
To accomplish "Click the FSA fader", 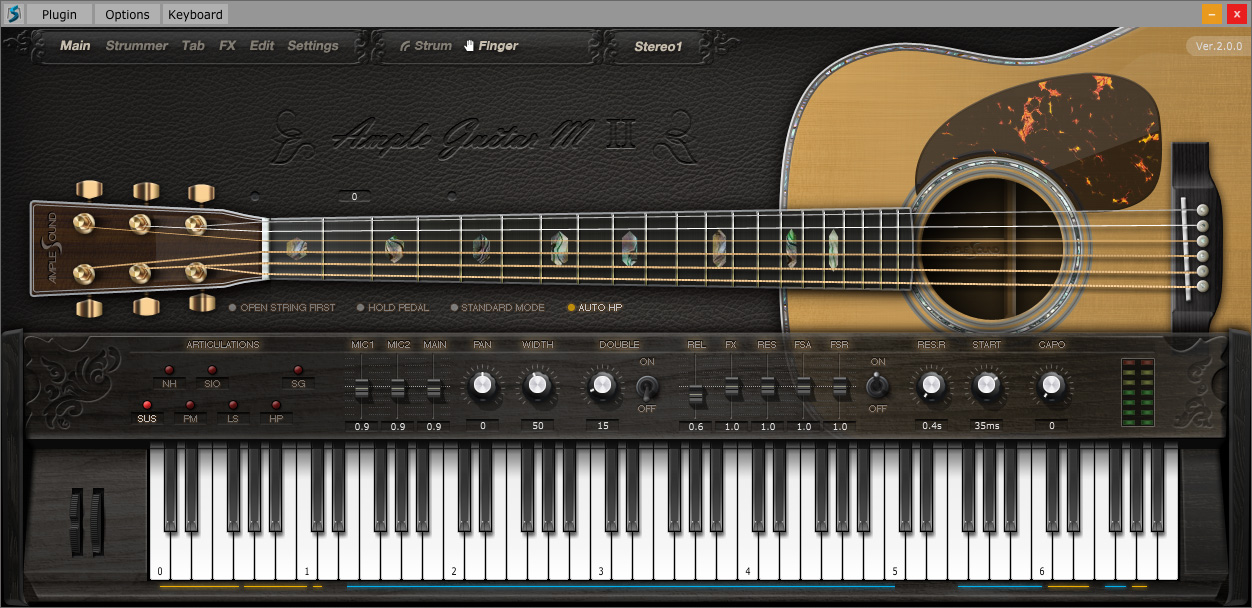I will coord(804,387).
